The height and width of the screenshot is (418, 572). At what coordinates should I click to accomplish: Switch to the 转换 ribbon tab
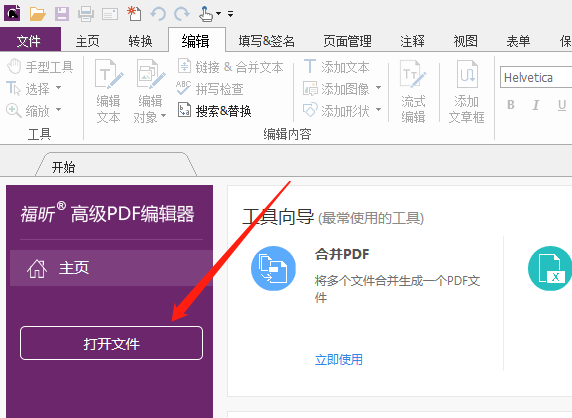pyautogui.click(x=140, y=41)
